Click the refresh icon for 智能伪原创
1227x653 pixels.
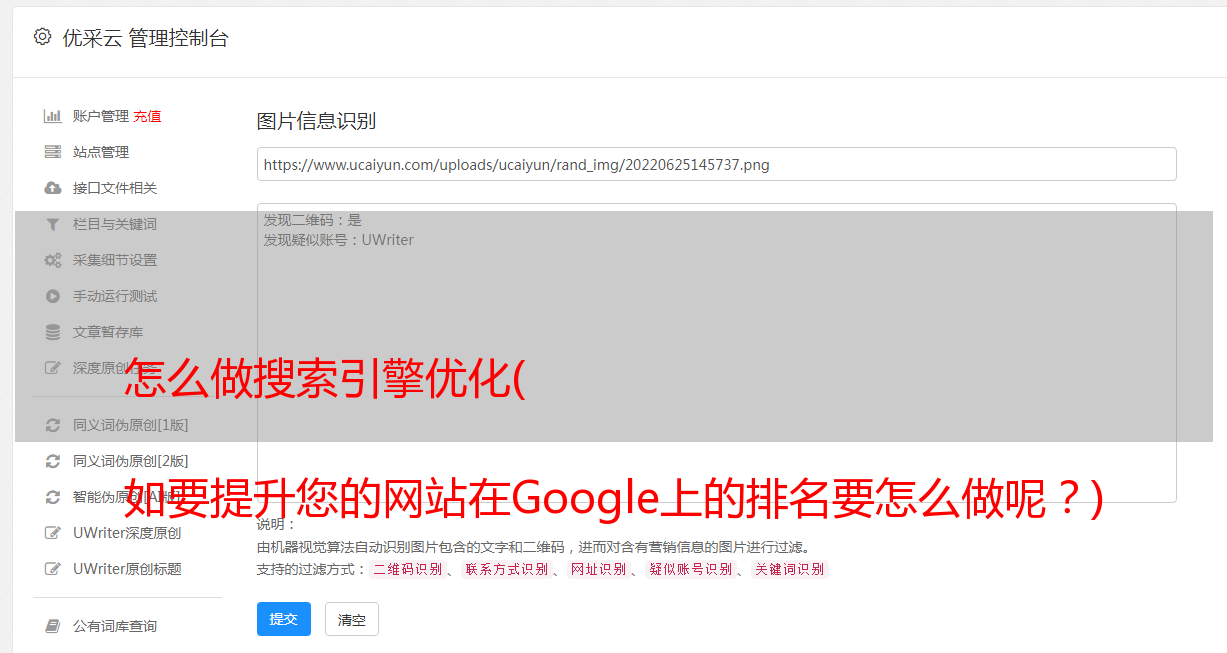click(53, 497)
